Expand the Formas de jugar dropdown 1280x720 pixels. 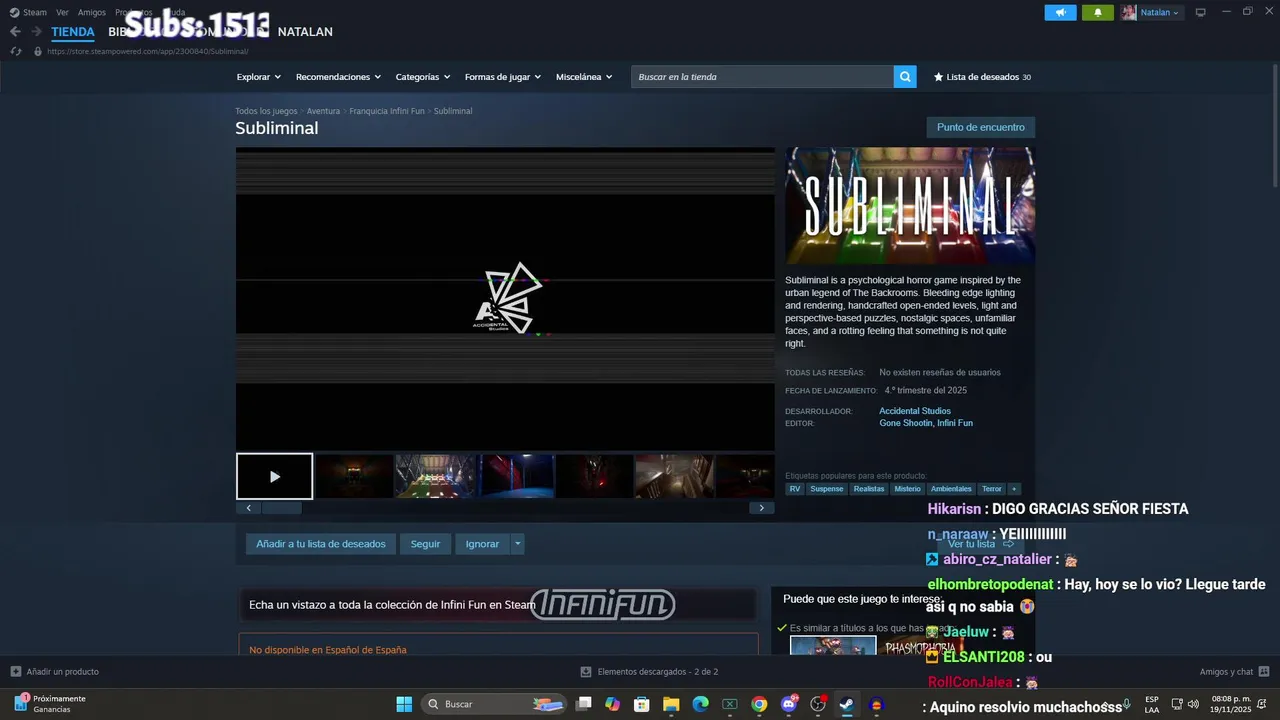tap(503, 77)
